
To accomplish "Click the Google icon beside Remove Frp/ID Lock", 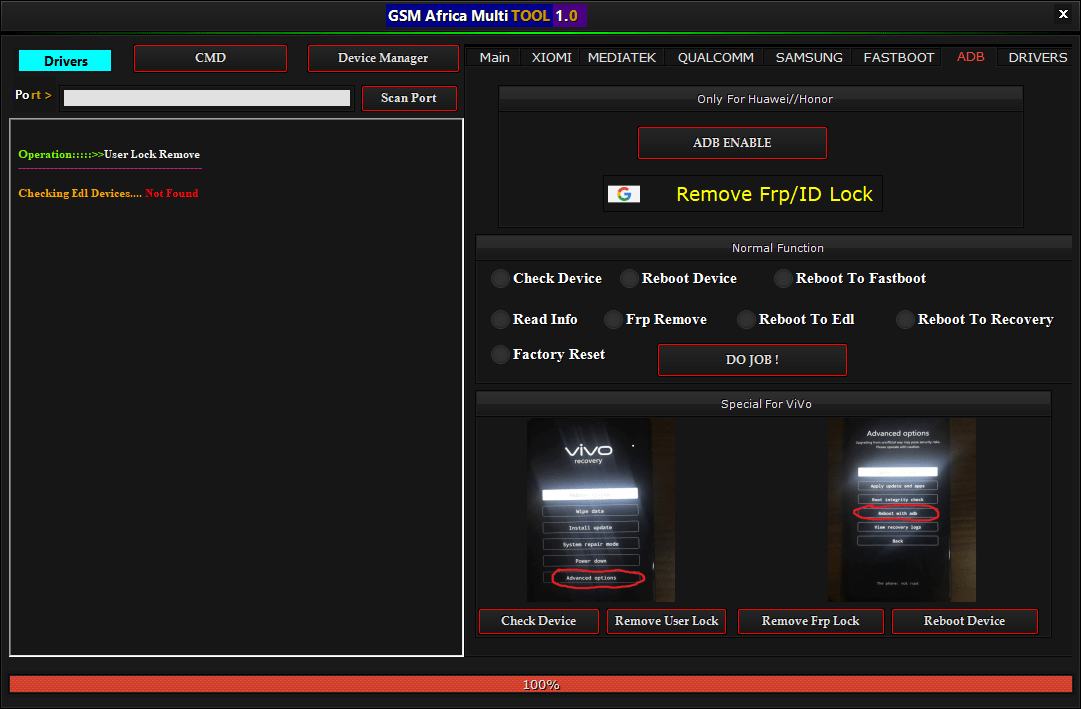I will pyautogui.click(x=623, y=193).
